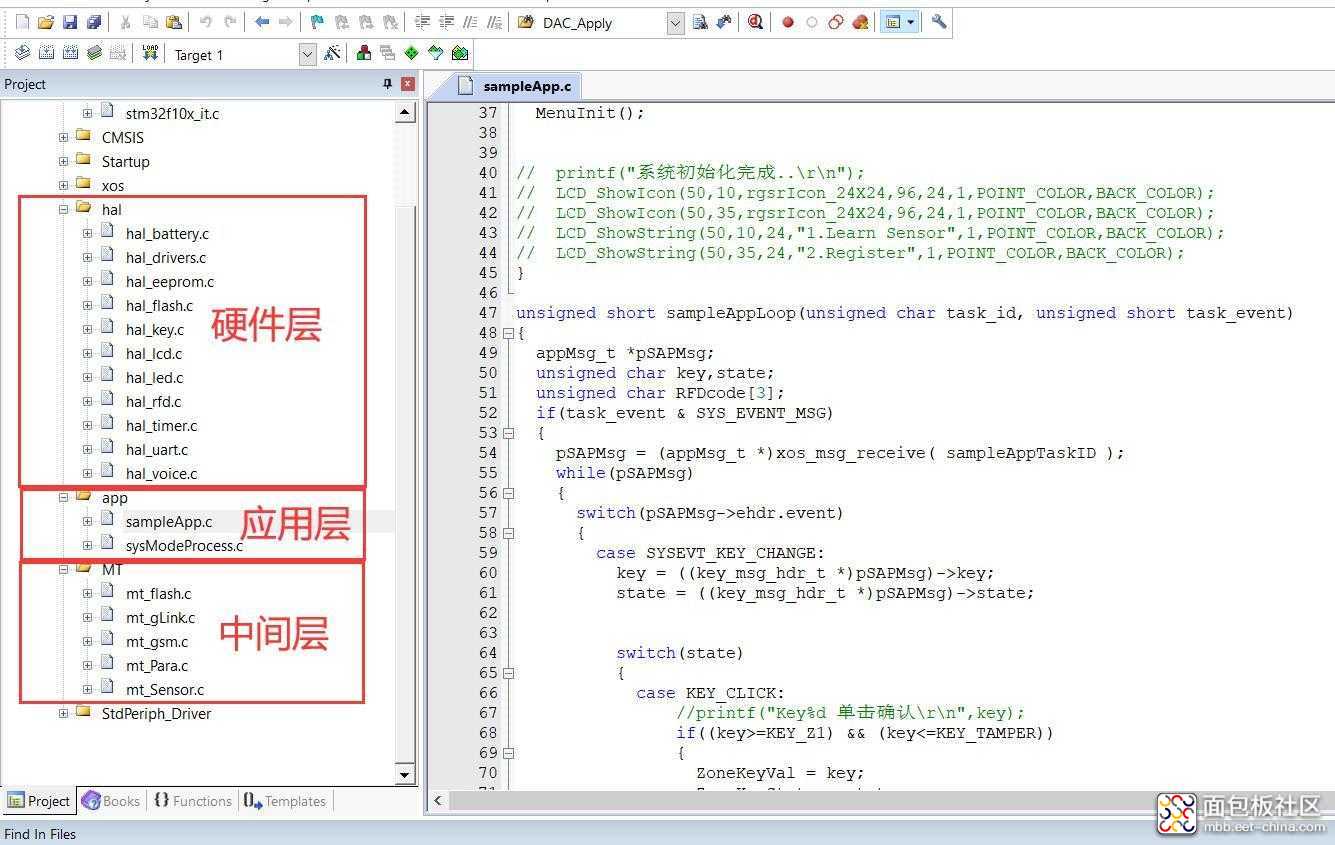This screenshot has height=845, width=1335.
Task: Click the Translate current file icon
Action: [22, 53]
